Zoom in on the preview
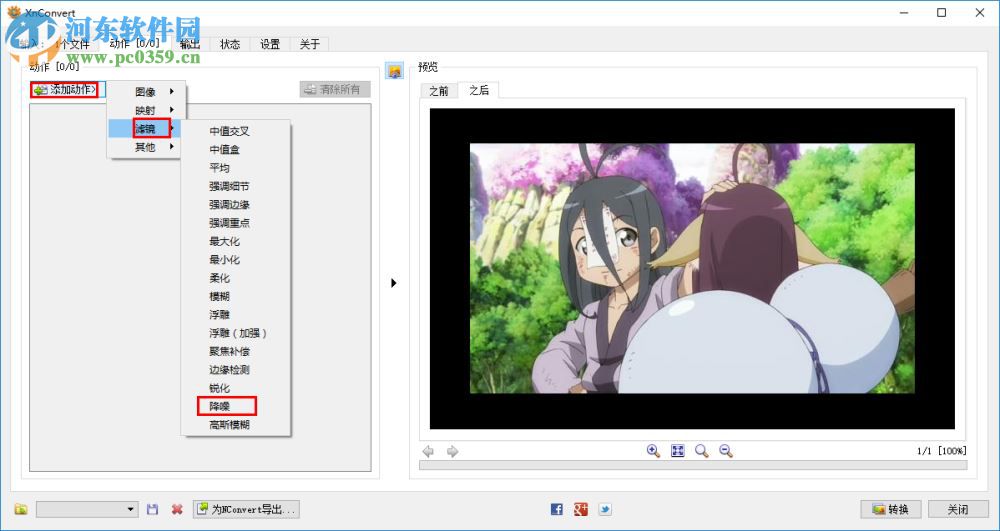Image resolution: width=1000 pixels, height=531 pixels. coord(653,451)
